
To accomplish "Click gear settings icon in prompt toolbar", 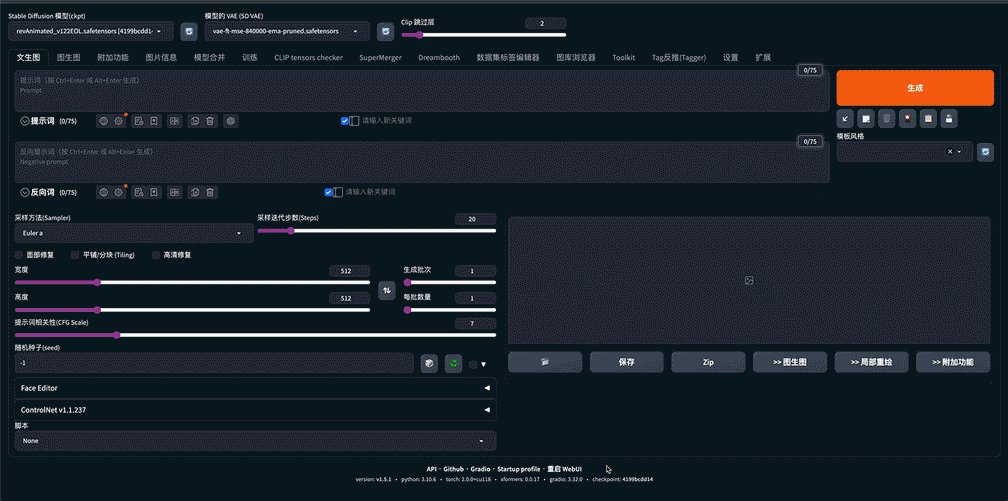I will [118, 120].
